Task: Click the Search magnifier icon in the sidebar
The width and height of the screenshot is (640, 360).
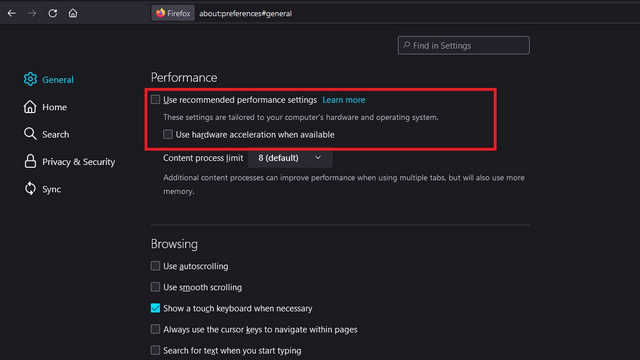Action: [30, 134]
